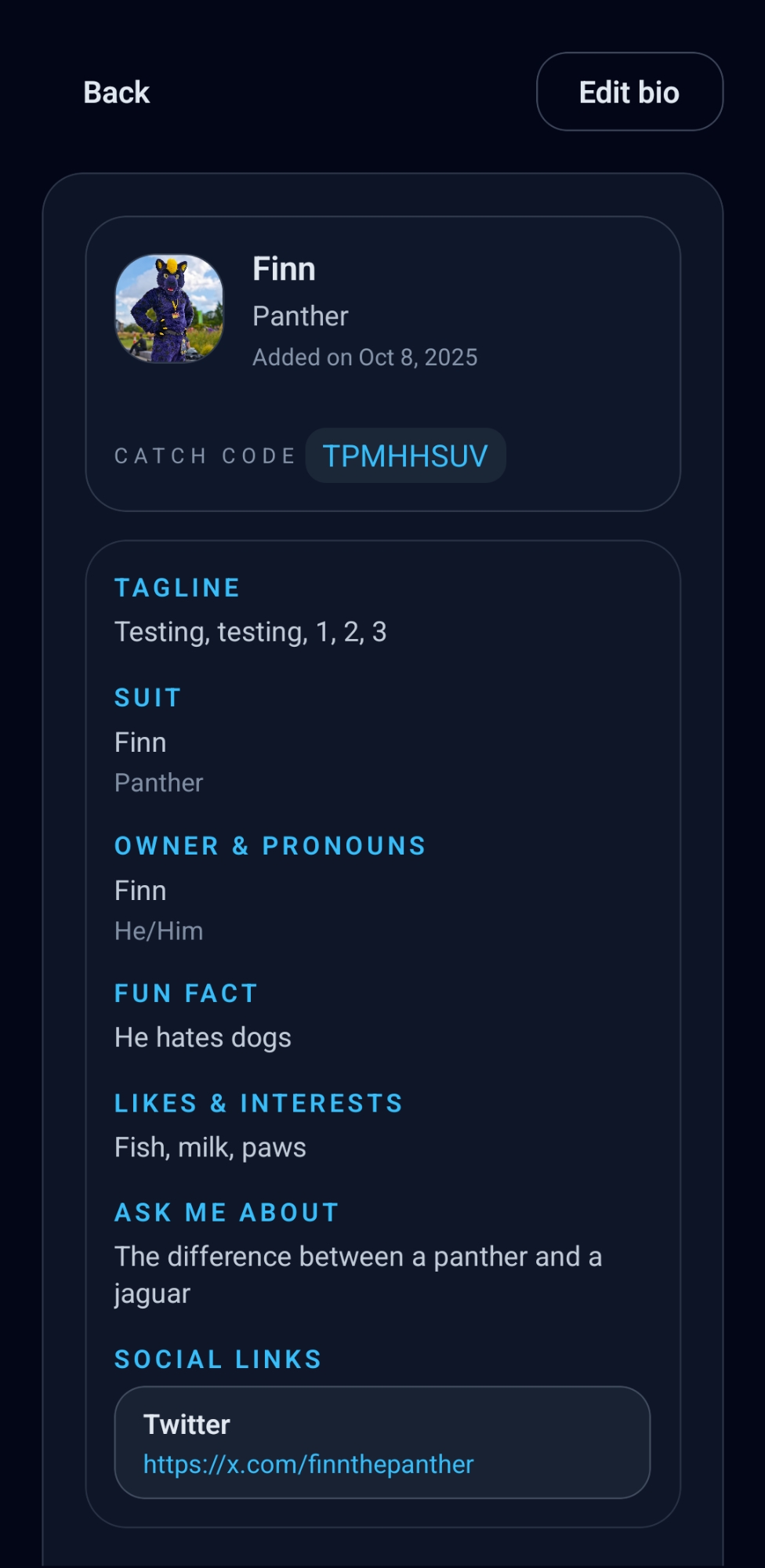The height and width of the screenshot is (1568, 765).
Task: Open the Edit bio button
Action: click(629, 93)
